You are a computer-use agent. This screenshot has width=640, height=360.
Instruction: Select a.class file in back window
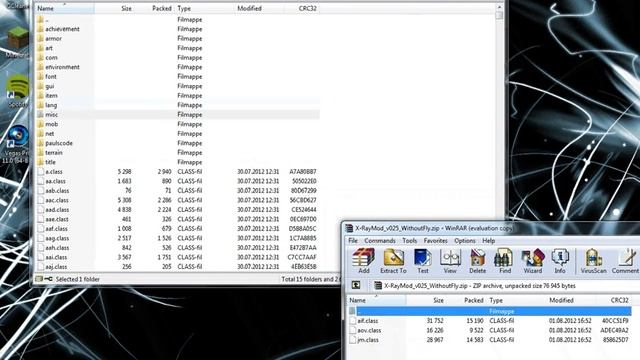coord(178,172)
